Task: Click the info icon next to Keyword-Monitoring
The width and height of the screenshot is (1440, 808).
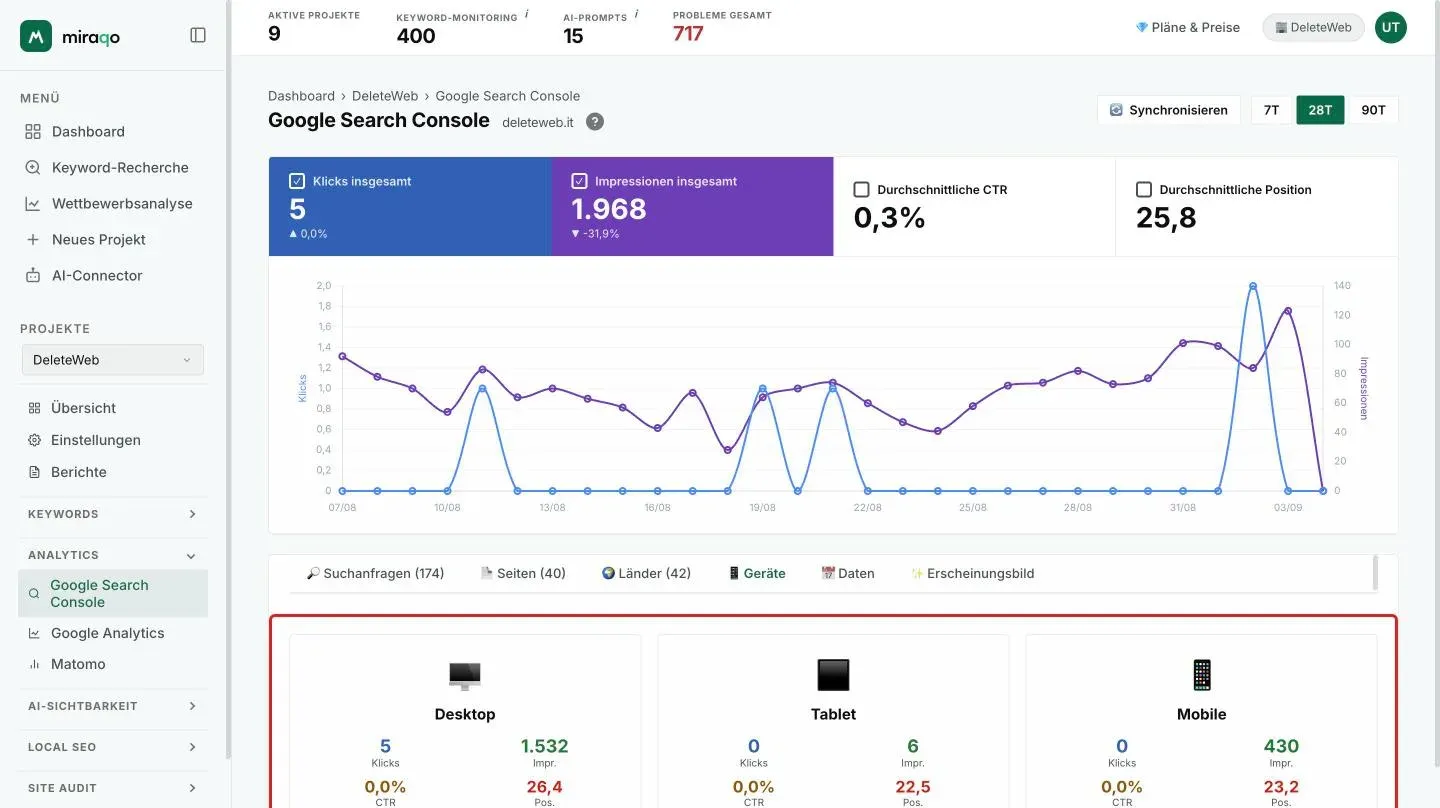Action: point(527,15)
